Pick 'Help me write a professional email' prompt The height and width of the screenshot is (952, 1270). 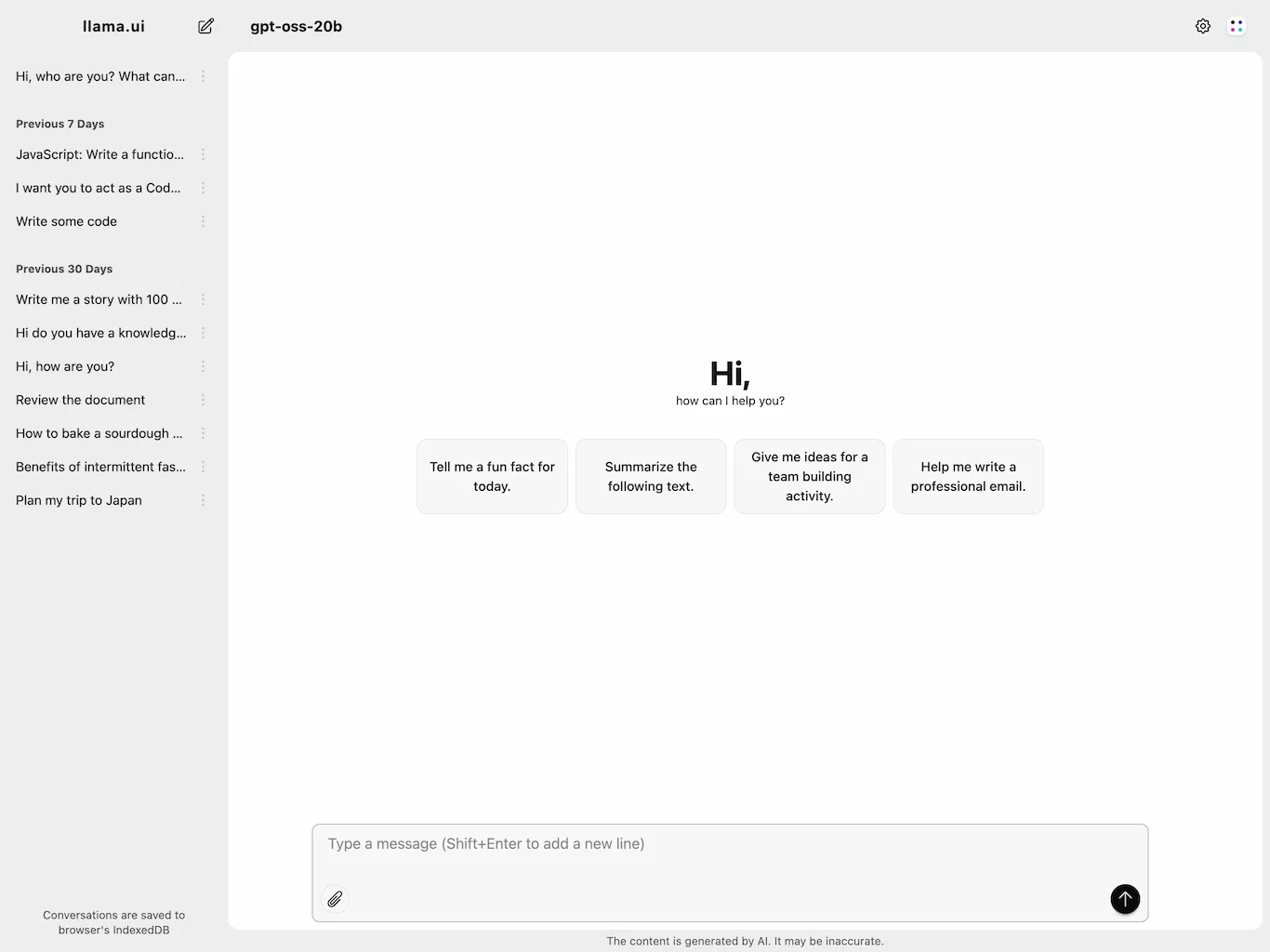968,476
